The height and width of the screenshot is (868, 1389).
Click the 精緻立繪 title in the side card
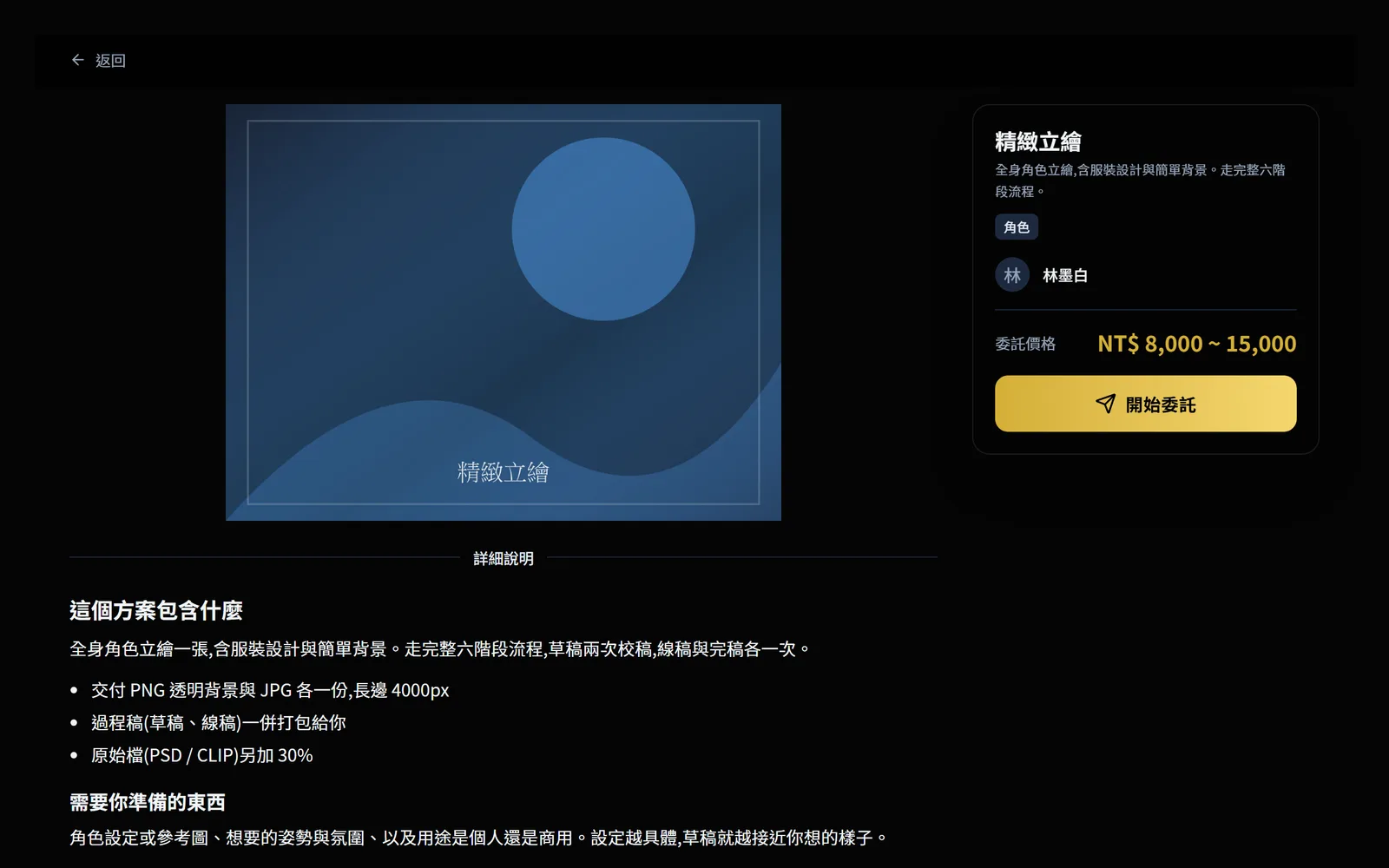(x=1038, y=141)
